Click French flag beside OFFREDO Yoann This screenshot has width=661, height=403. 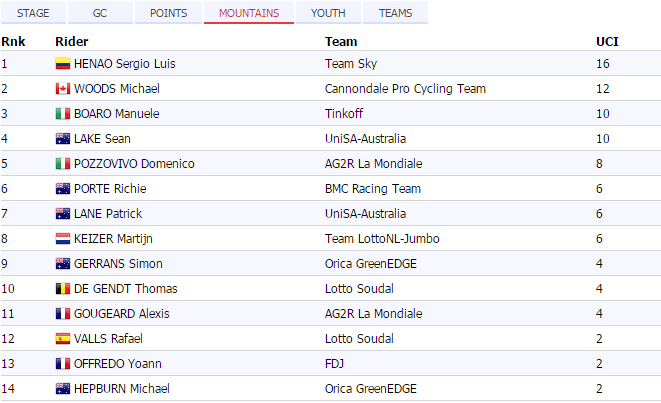click(x=63, y=364)
